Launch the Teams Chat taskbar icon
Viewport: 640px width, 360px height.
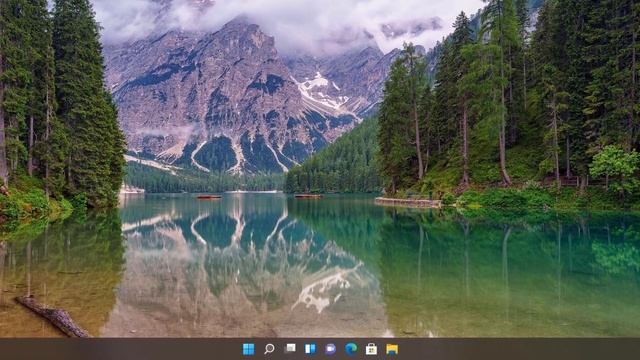click(x=331, y=349)
